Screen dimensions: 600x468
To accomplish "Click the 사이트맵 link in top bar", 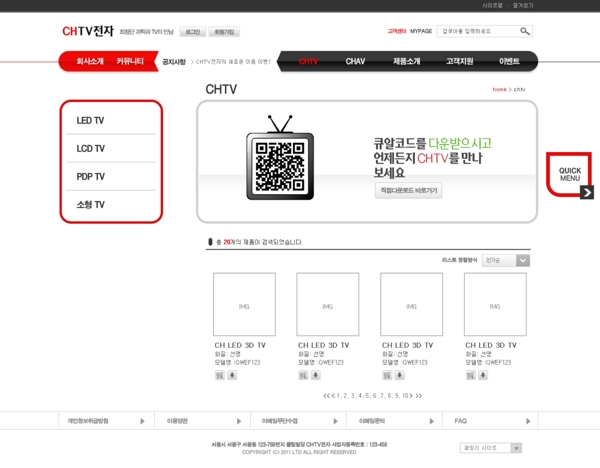I will coord(492,5).
